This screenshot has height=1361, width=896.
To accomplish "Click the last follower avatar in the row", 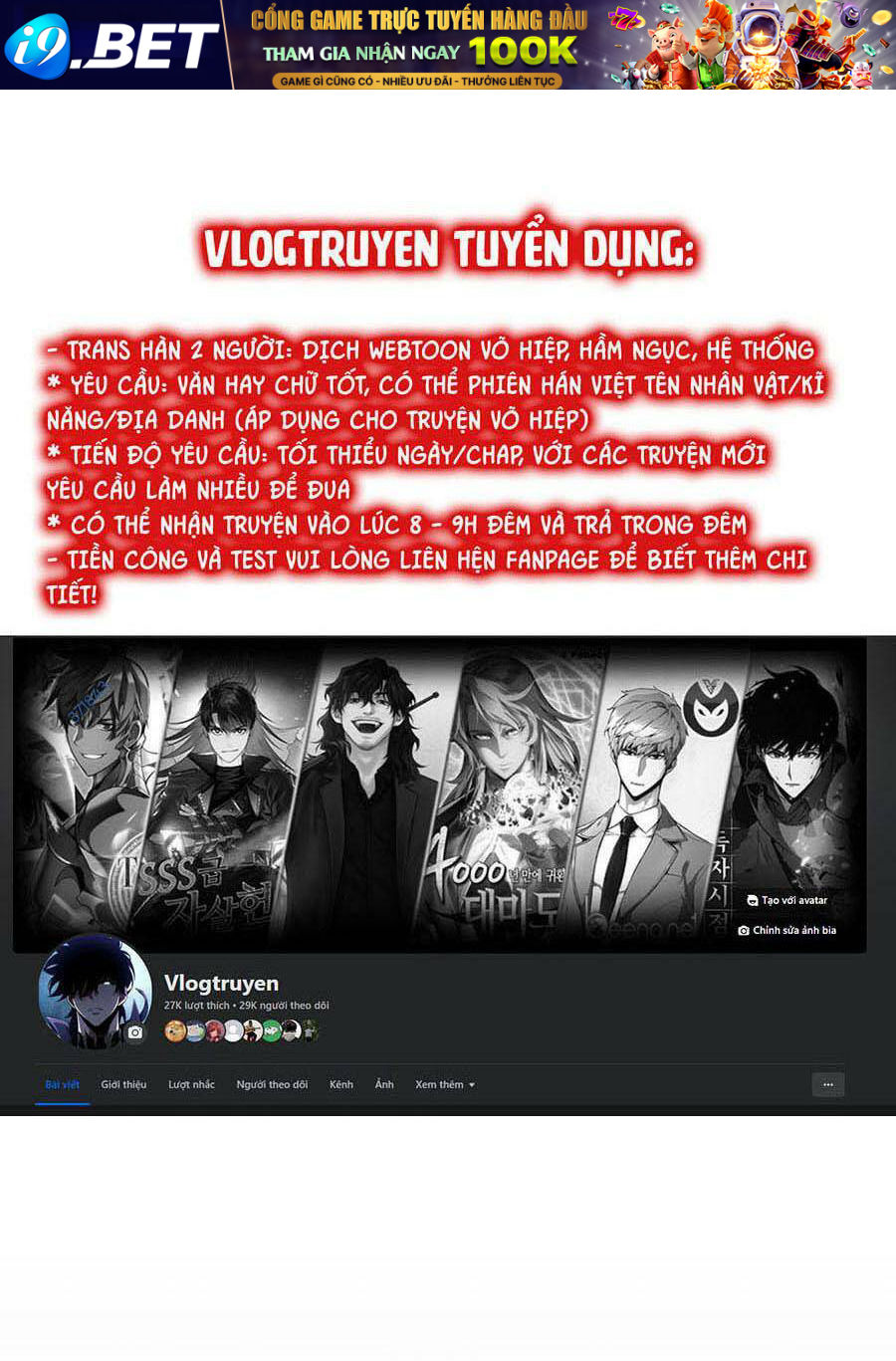I will click(310, 1030).
